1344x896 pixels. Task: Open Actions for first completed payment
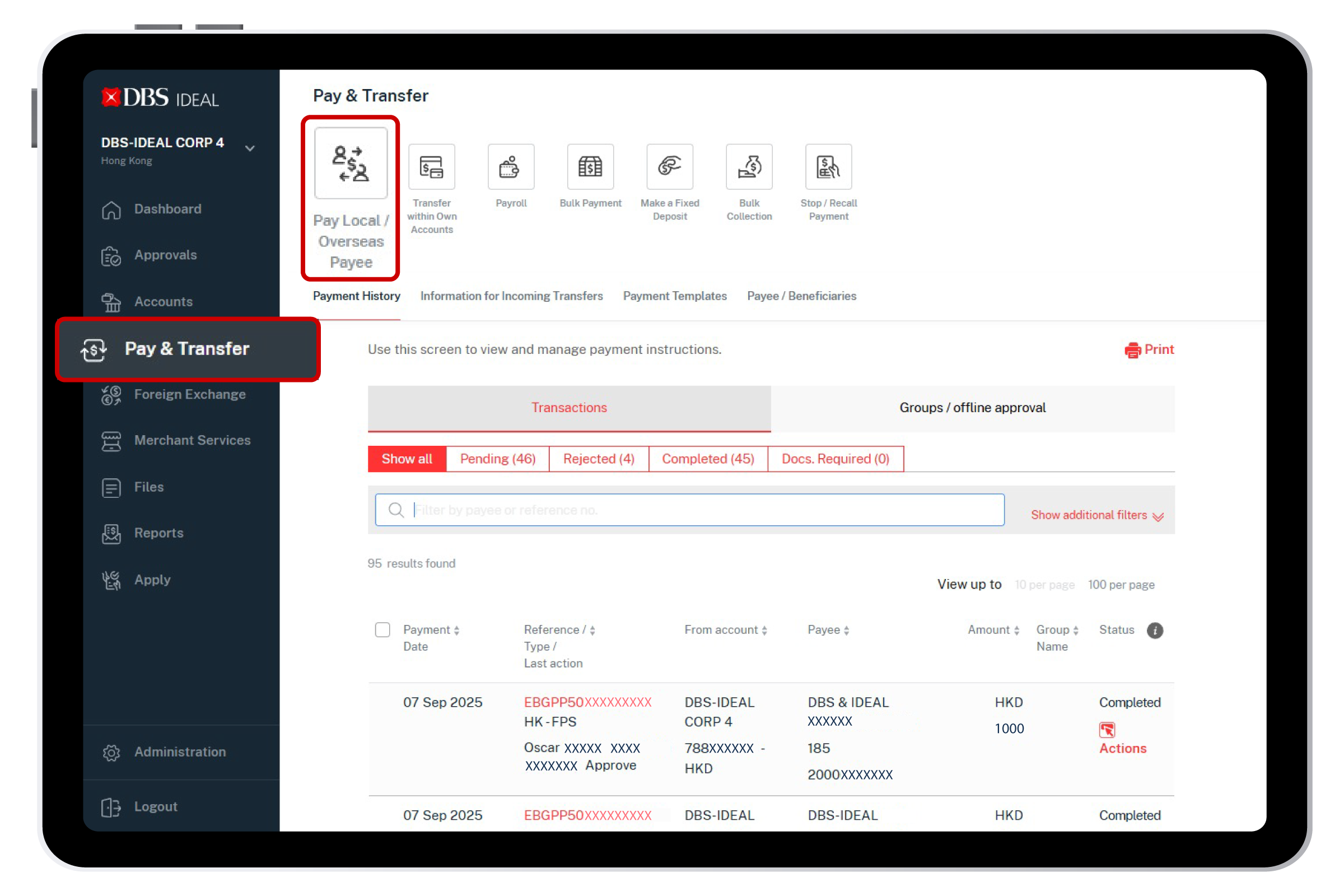click(1122, 748)
